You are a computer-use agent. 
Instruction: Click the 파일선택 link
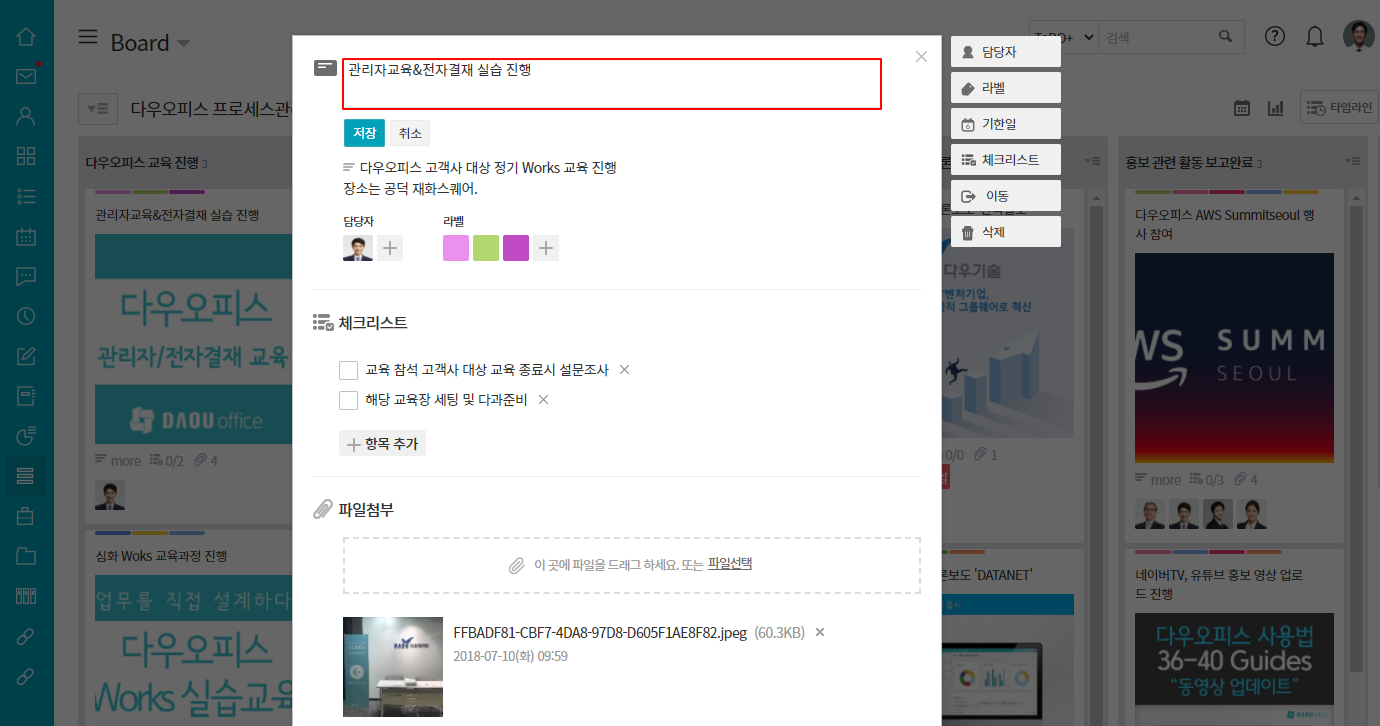[729, 564]
